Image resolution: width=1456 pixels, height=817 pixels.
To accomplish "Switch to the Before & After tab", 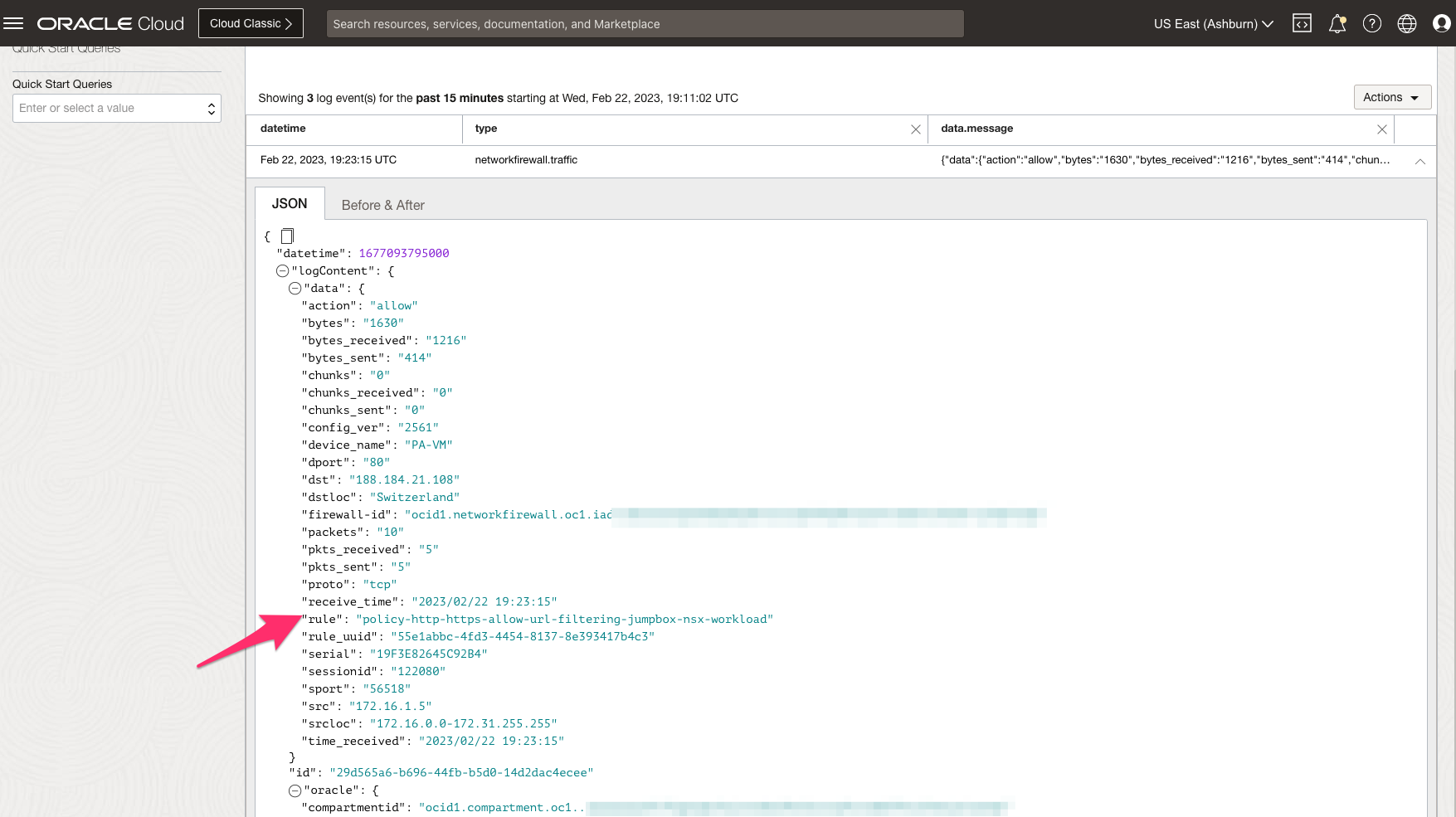I will tap(382, 204).
